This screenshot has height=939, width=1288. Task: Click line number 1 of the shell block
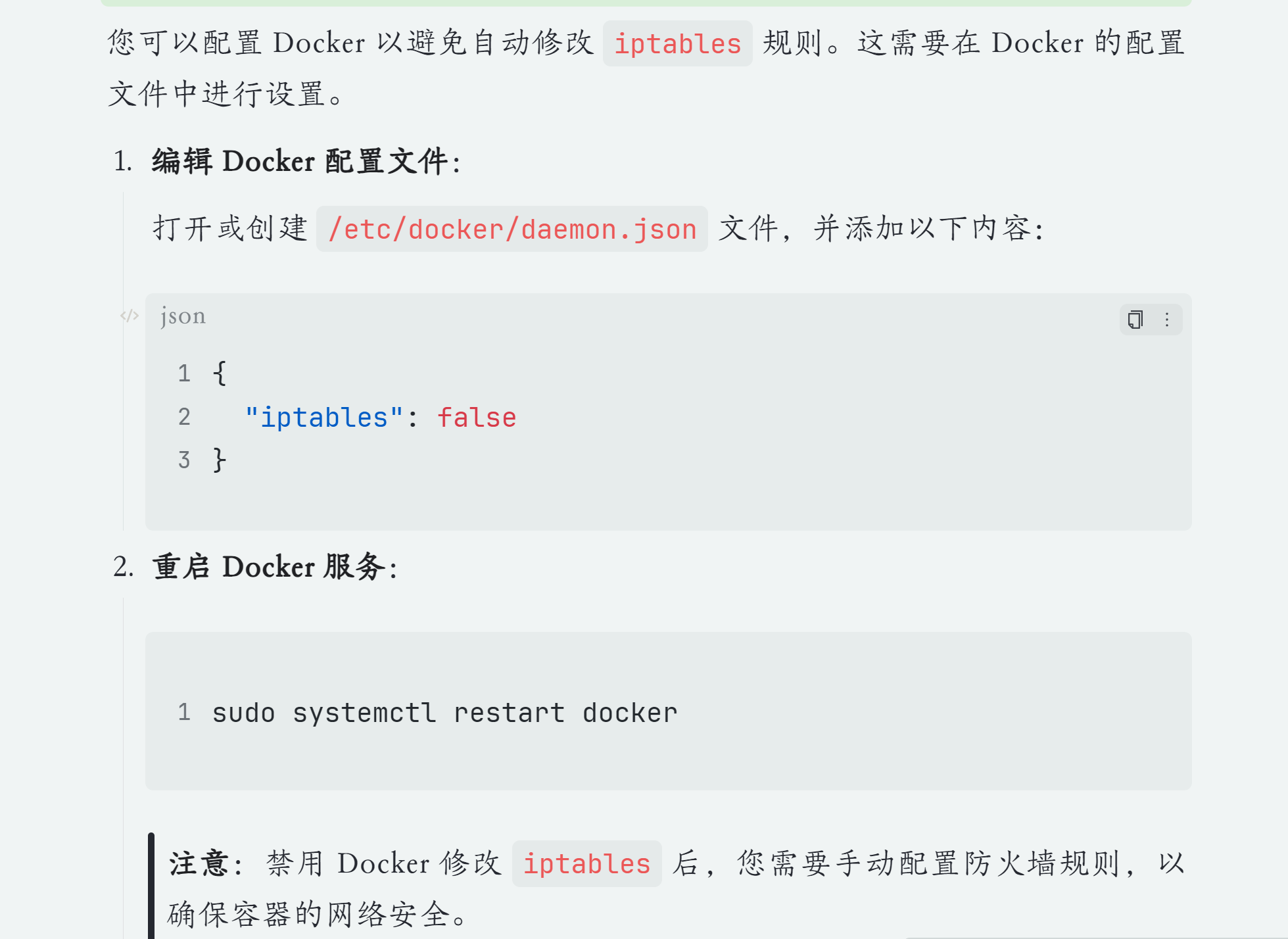click(x=184, y=712)
